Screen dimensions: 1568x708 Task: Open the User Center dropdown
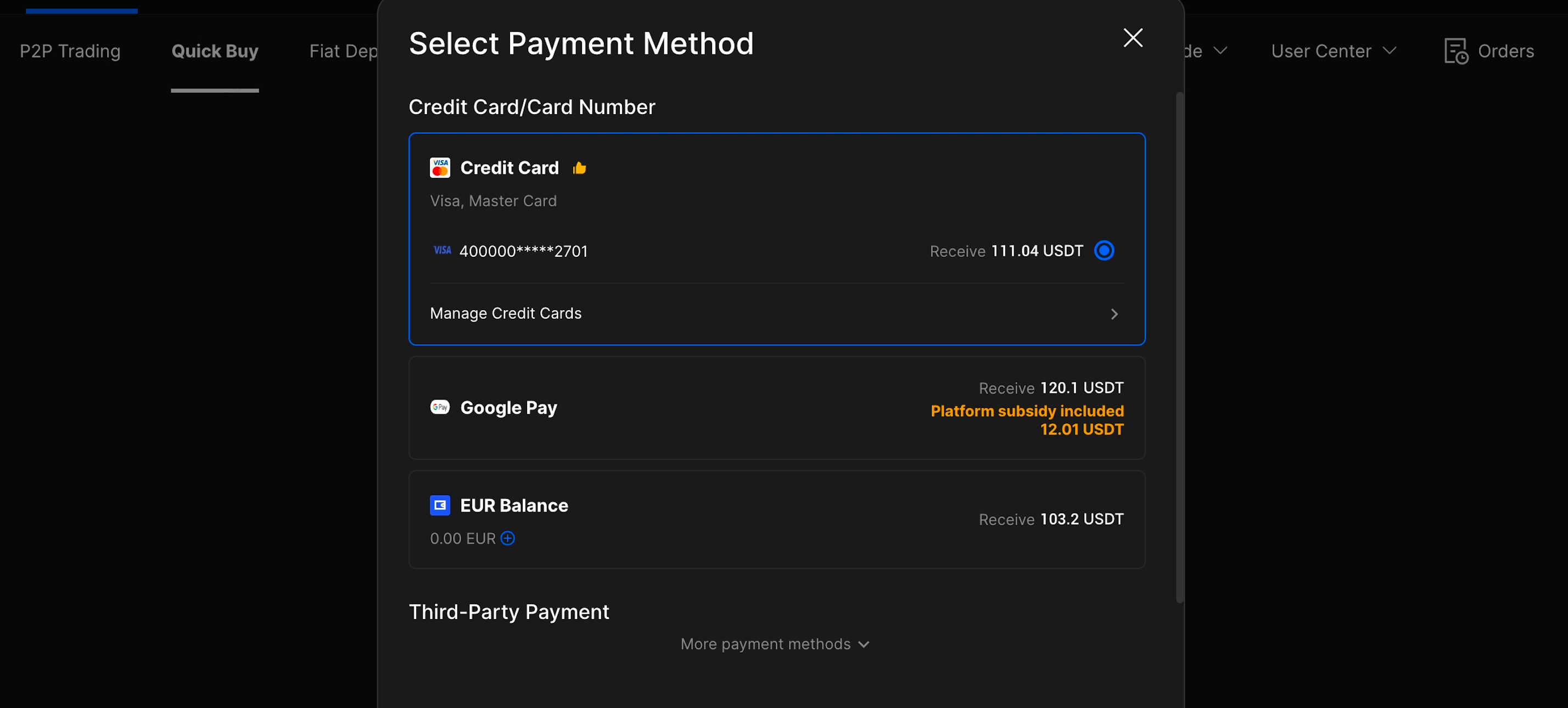point(1333,51)
